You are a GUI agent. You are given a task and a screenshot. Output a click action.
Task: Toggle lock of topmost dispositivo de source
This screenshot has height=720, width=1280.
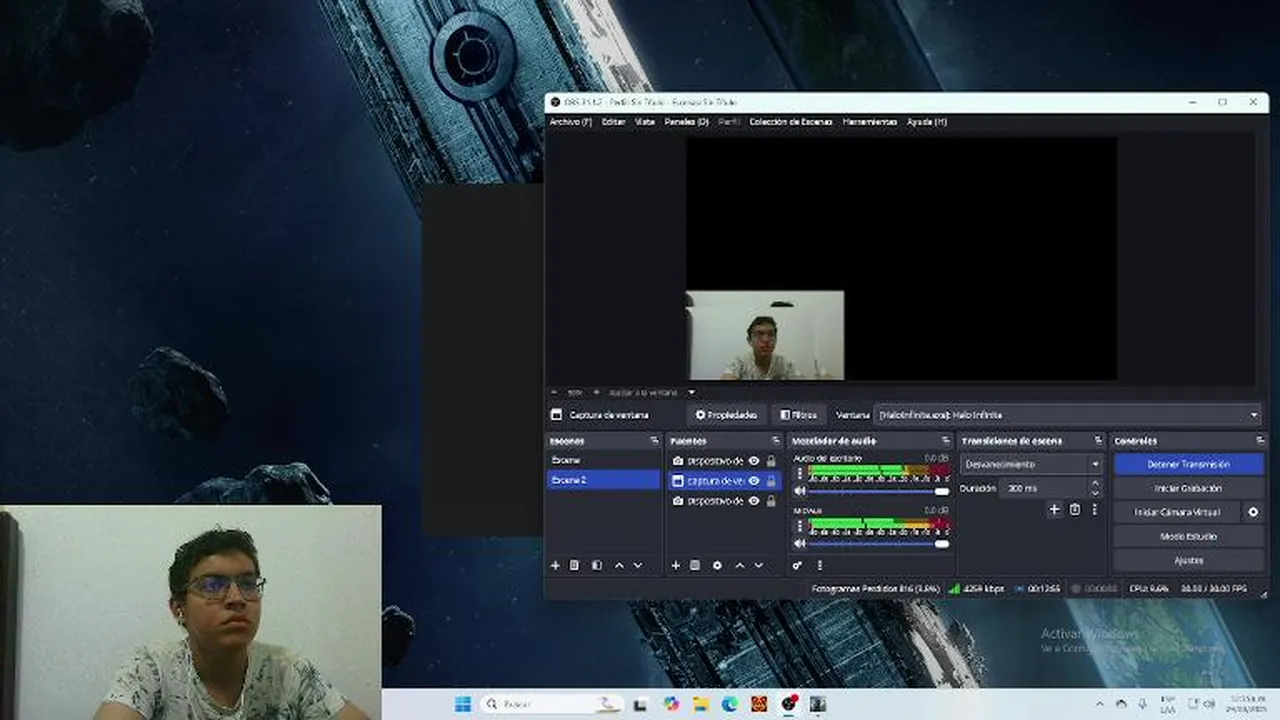[771, 461]
